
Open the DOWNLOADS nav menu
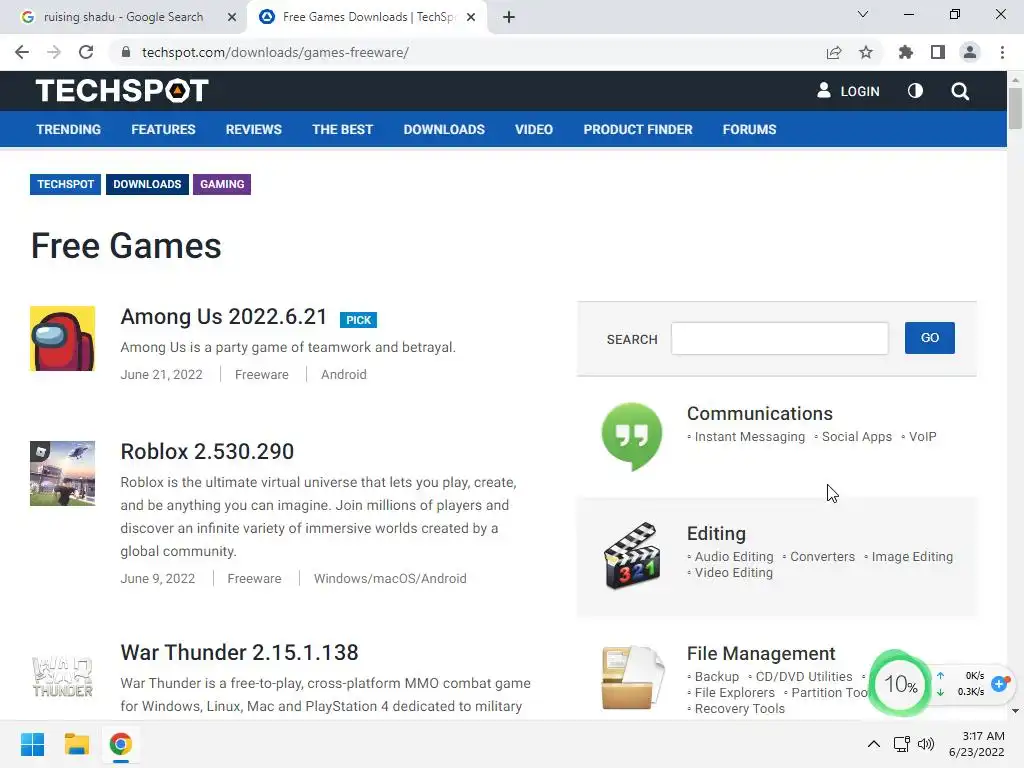(444, 129)
